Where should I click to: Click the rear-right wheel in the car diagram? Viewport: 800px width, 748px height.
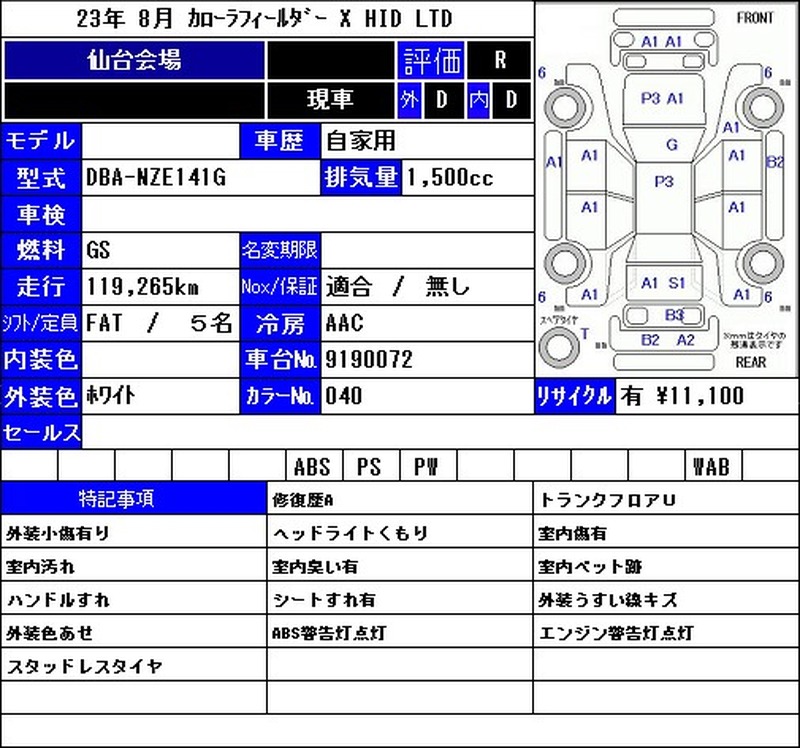[x=763, y=264]
